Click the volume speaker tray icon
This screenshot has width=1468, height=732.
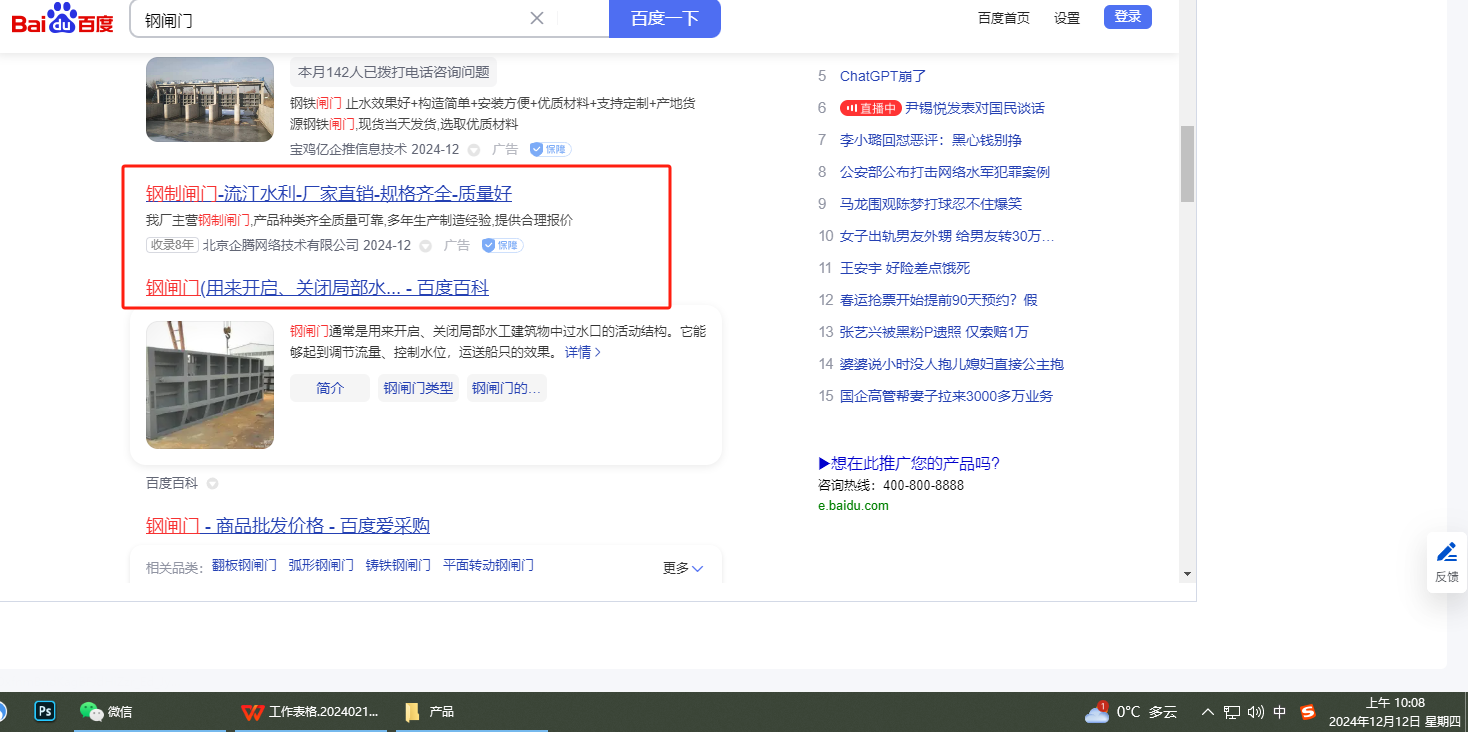[x=1256, y=712]
